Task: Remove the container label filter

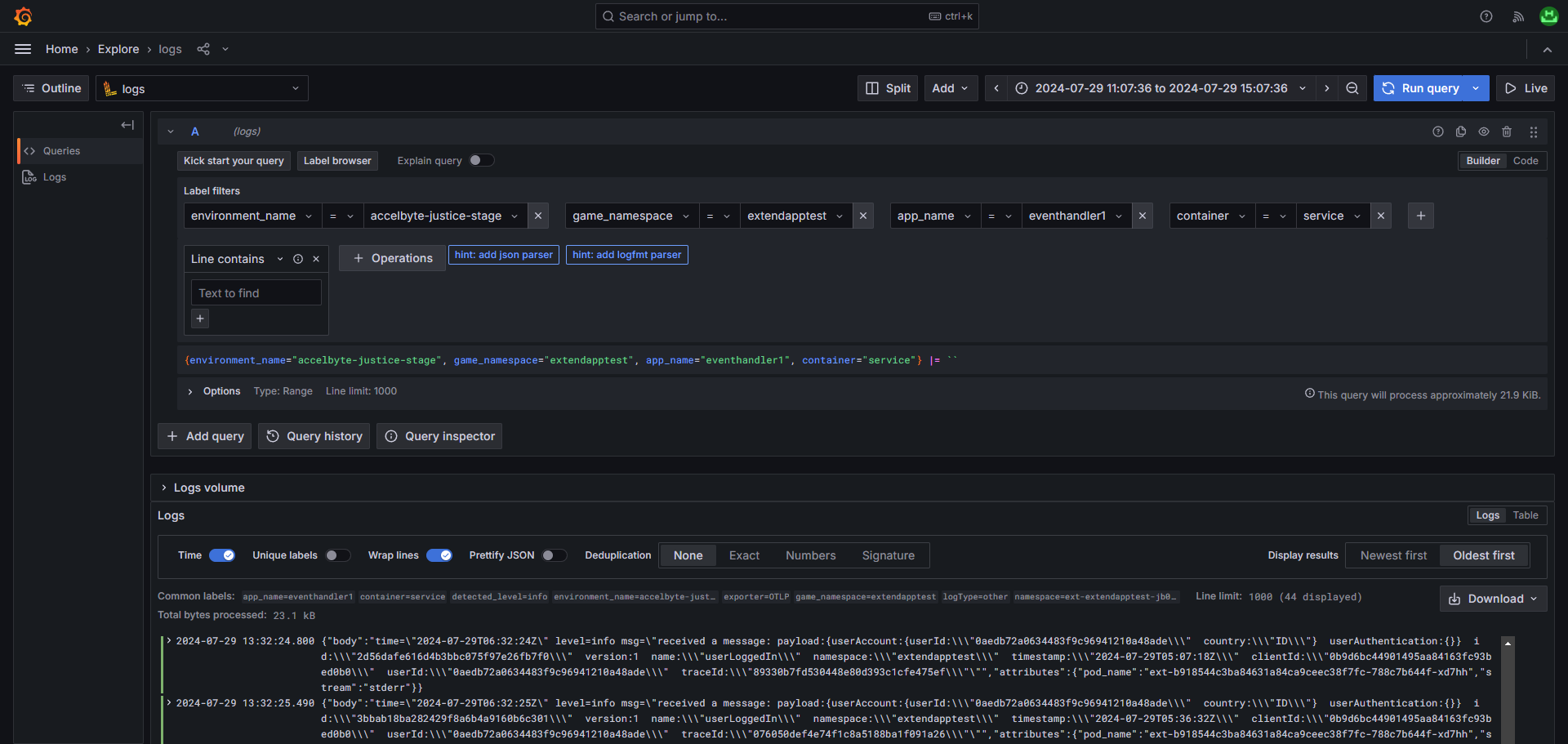Action: pyautogui.click(x=1381, y=216)
